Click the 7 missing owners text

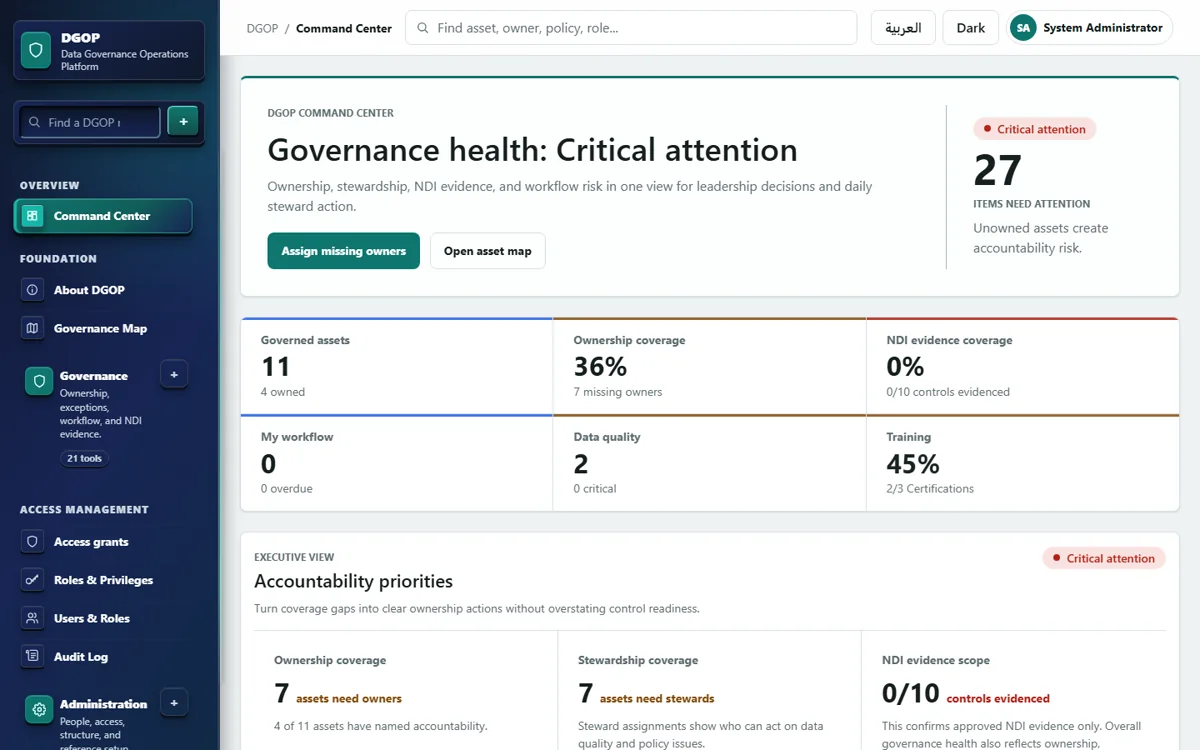pyautogui.click(x=618, y=392)
